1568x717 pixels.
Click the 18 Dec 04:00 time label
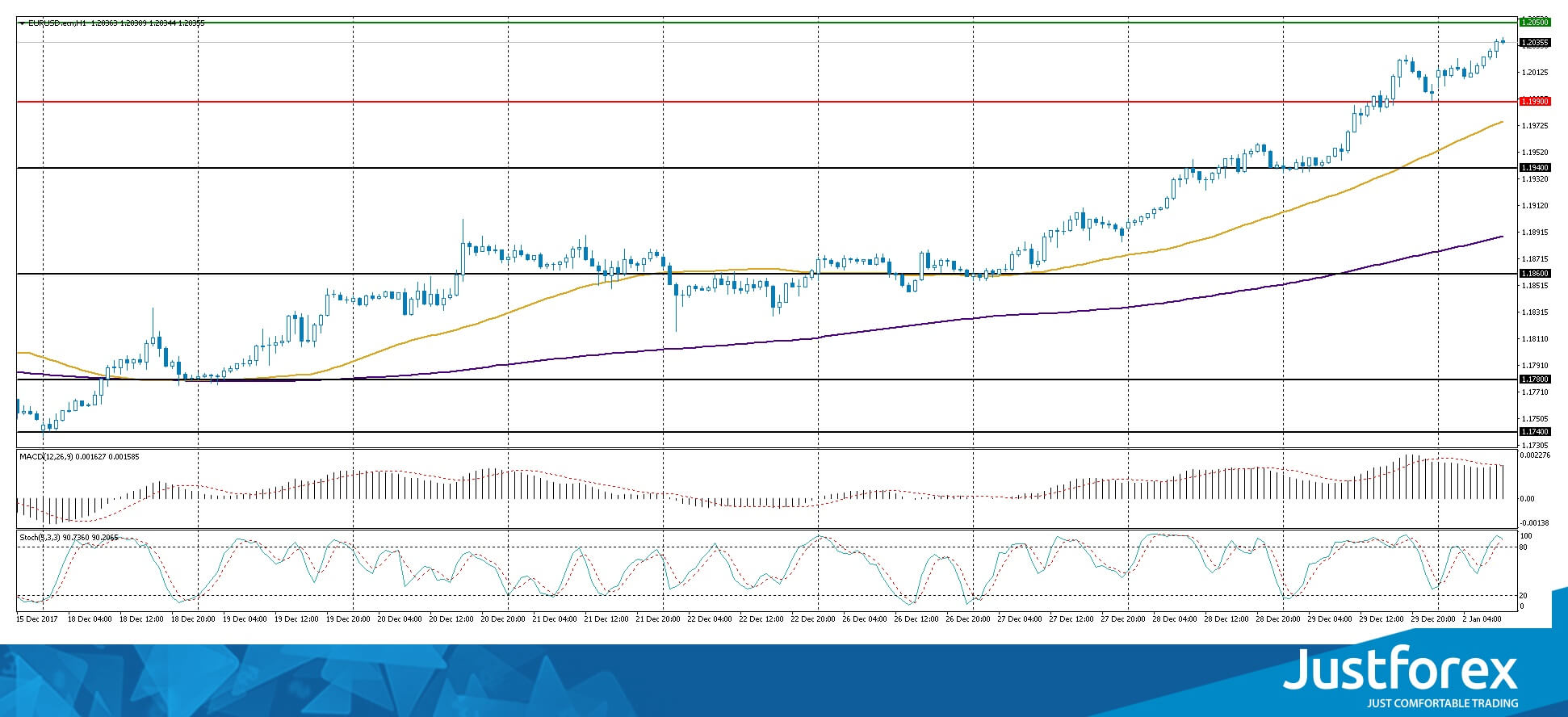(90, 619)
